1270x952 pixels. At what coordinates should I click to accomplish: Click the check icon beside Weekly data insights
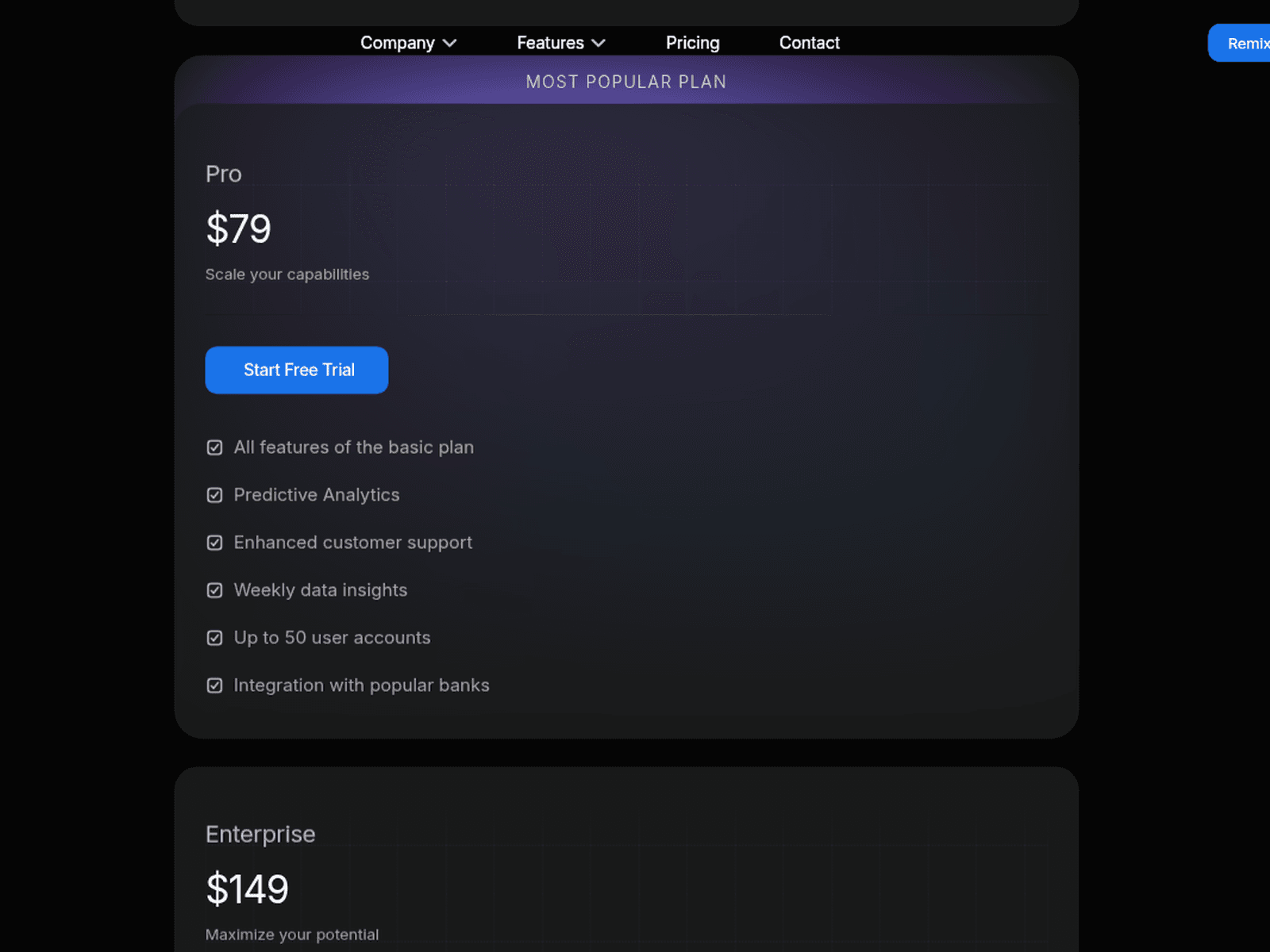click(214, 590)
